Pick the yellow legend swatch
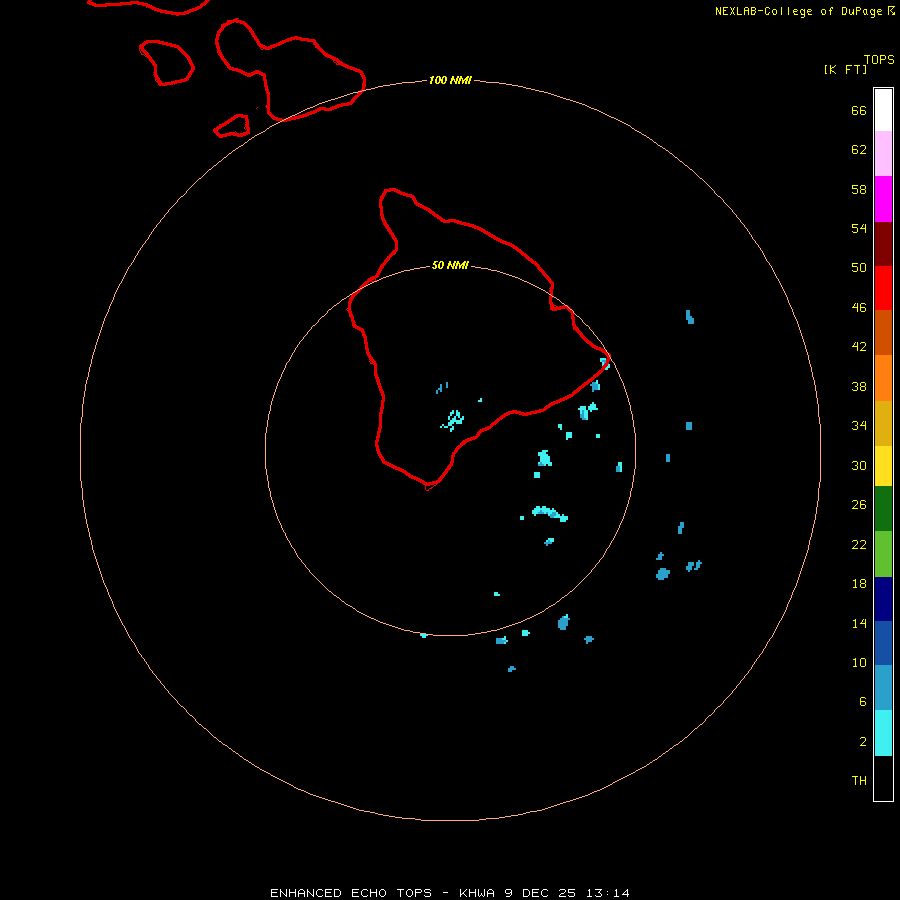Image resolution: width=900 pixels, height=900 pixels. [x=883, y=466]
